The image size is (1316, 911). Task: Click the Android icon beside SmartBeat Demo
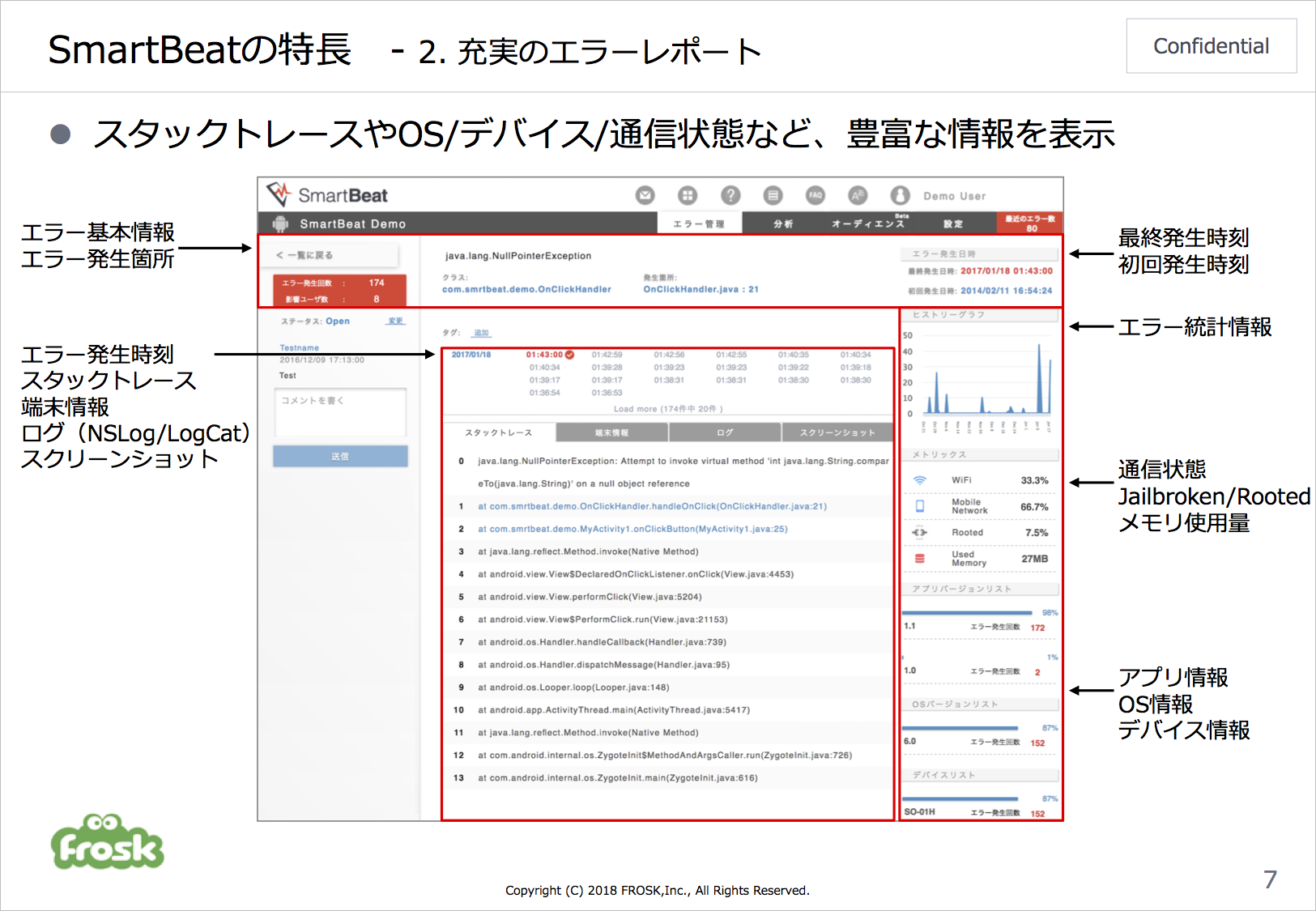point(281,223)
